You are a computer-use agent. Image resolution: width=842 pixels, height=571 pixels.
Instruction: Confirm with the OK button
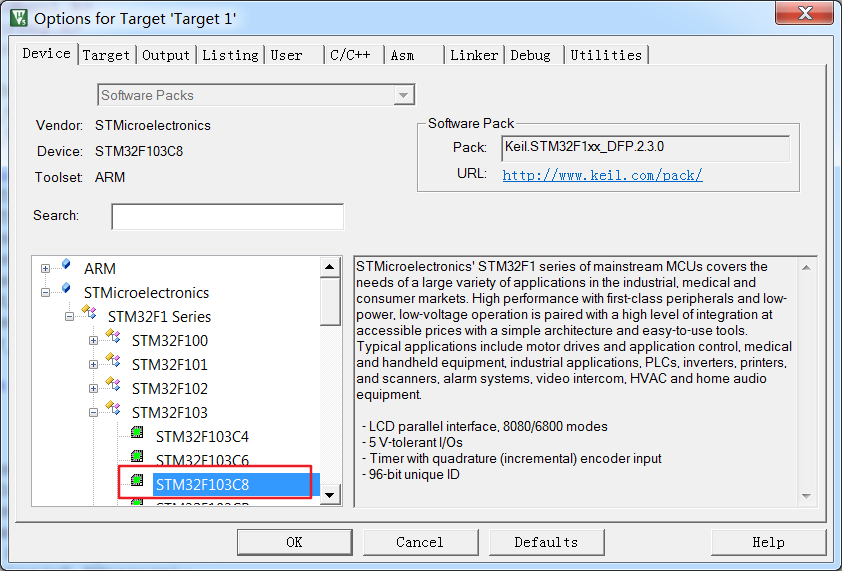click(x=294, y=542)
